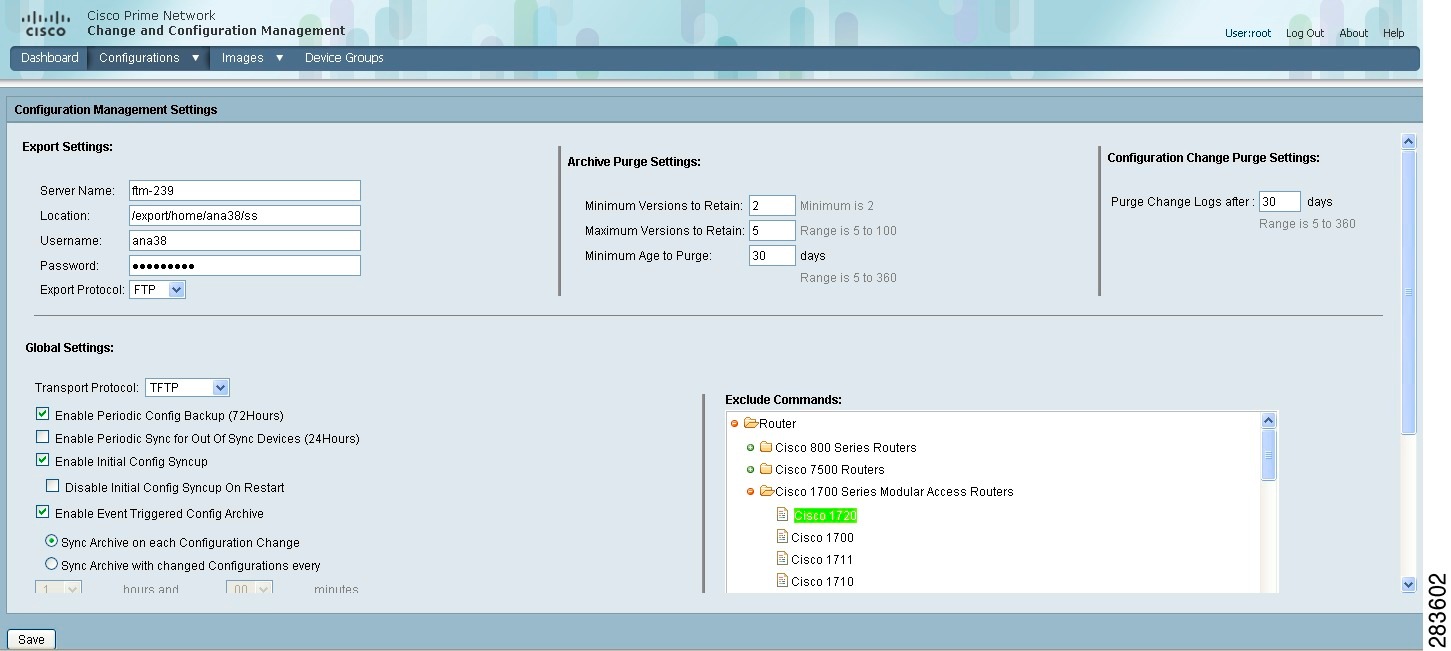1451x651 pixels.
Task: Go to the Dashboard tab
Action: click(x=50, y=58)
